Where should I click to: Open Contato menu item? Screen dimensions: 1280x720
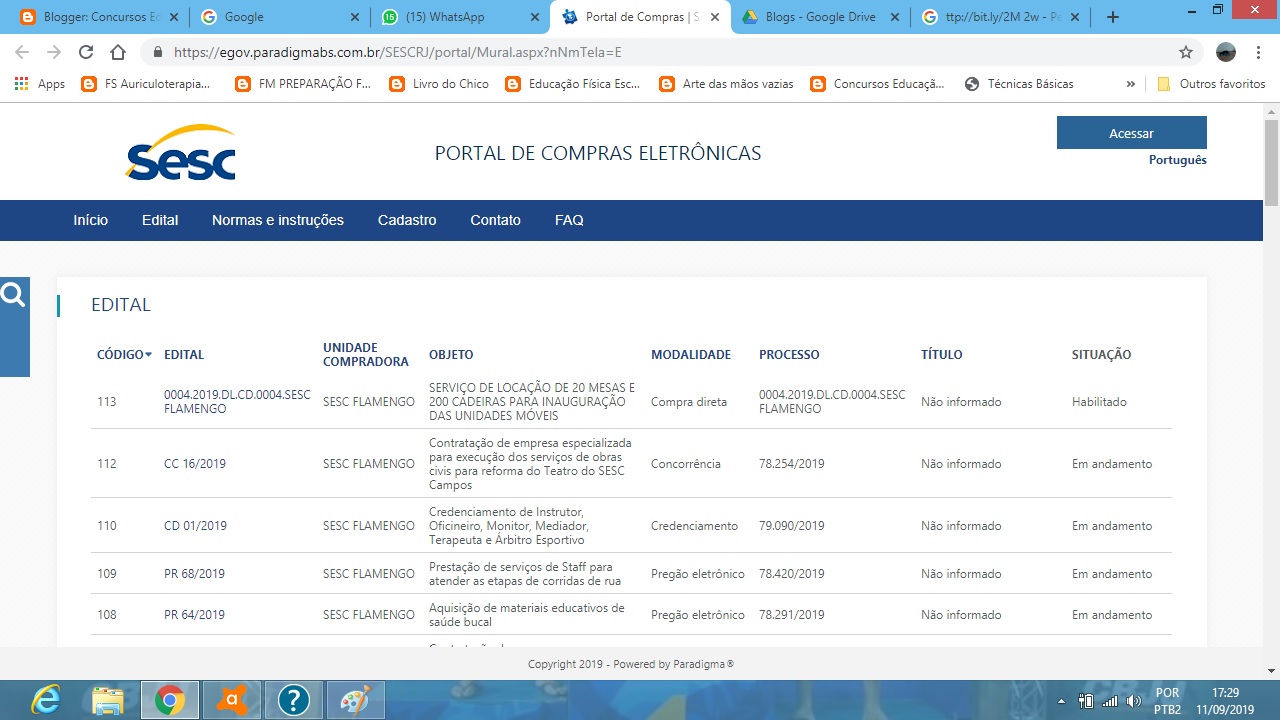pyautogui.click(x=495, y=220)
